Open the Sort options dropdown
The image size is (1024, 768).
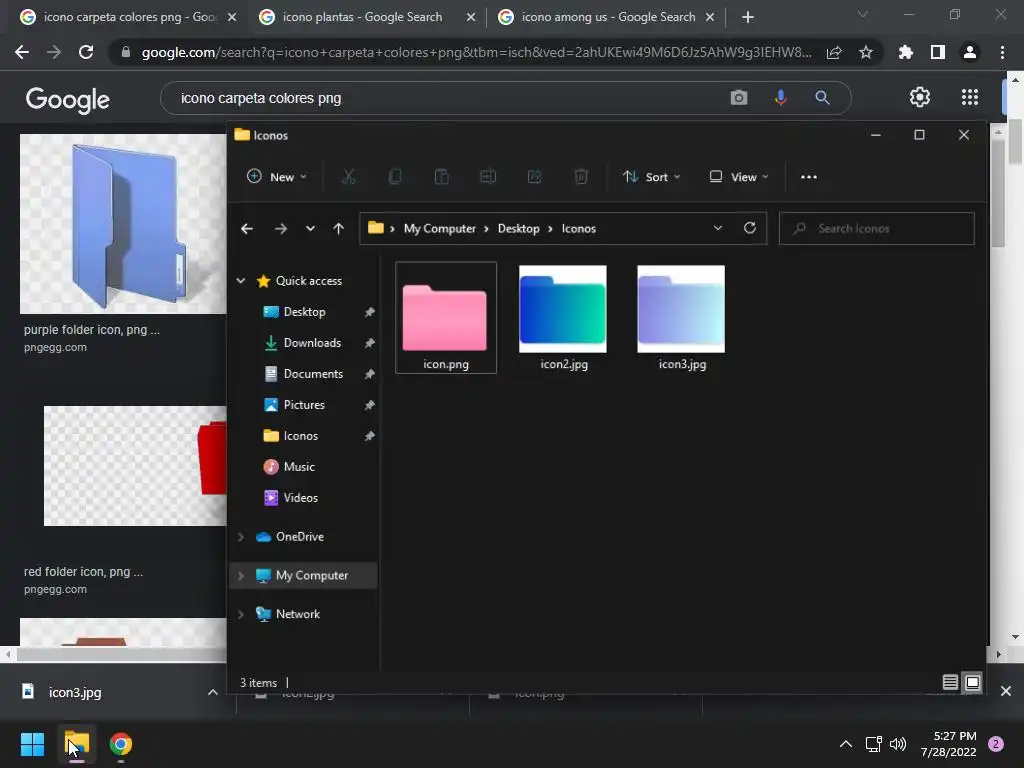point(652,177)
